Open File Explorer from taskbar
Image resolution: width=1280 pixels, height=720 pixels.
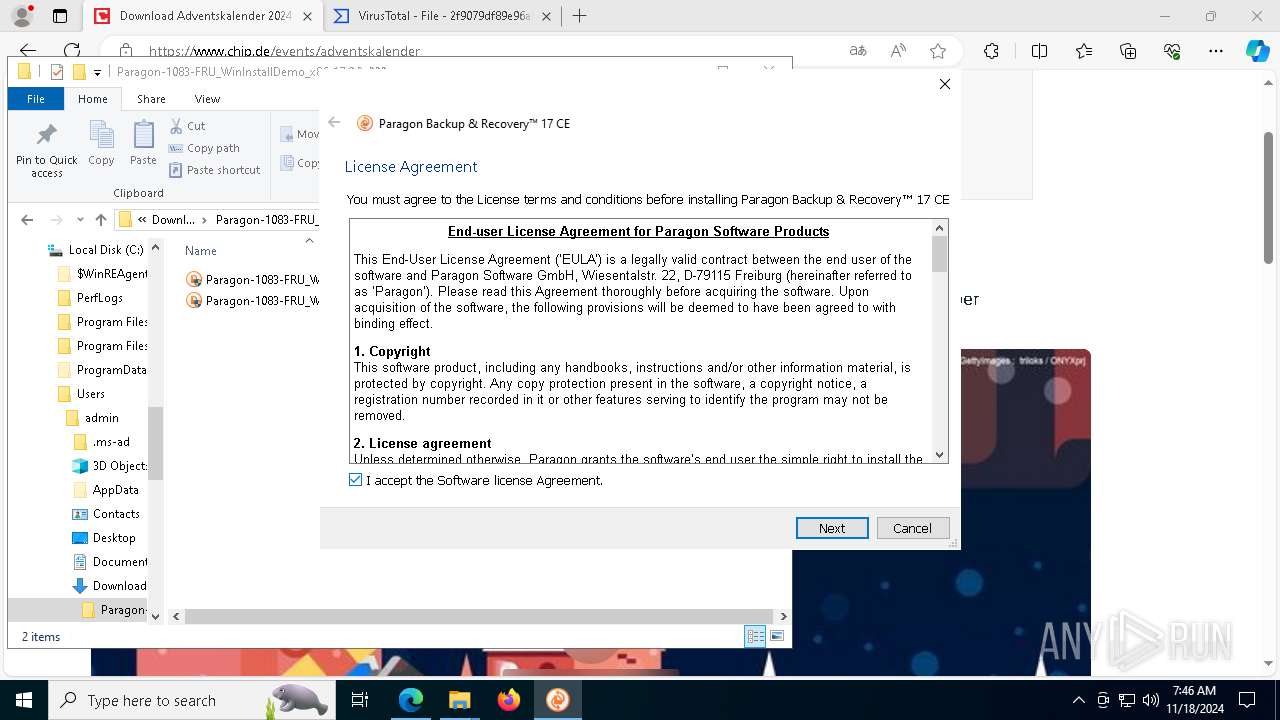point(459,700)
